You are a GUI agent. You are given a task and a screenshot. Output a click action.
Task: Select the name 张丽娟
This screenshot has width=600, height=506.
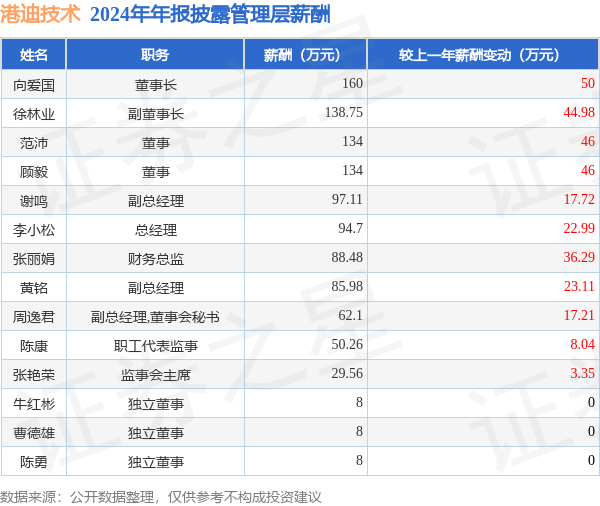[34, 259]
